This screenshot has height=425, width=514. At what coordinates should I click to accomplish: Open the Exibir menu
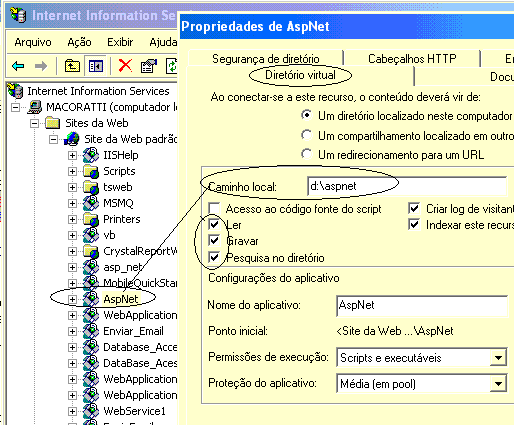pyautogui.click(x=120, y=42)
